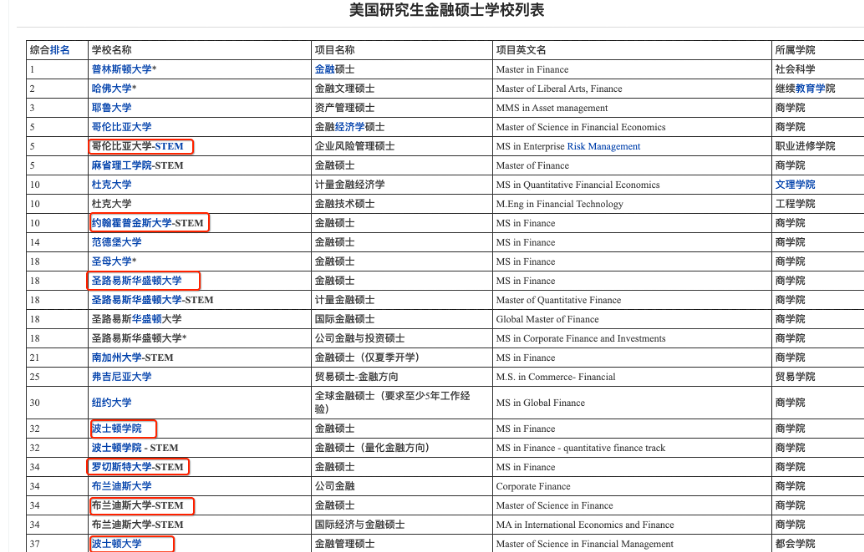864x552 pixels.
Task: Click the 所属学院 column header
Action: pos(795,50)
